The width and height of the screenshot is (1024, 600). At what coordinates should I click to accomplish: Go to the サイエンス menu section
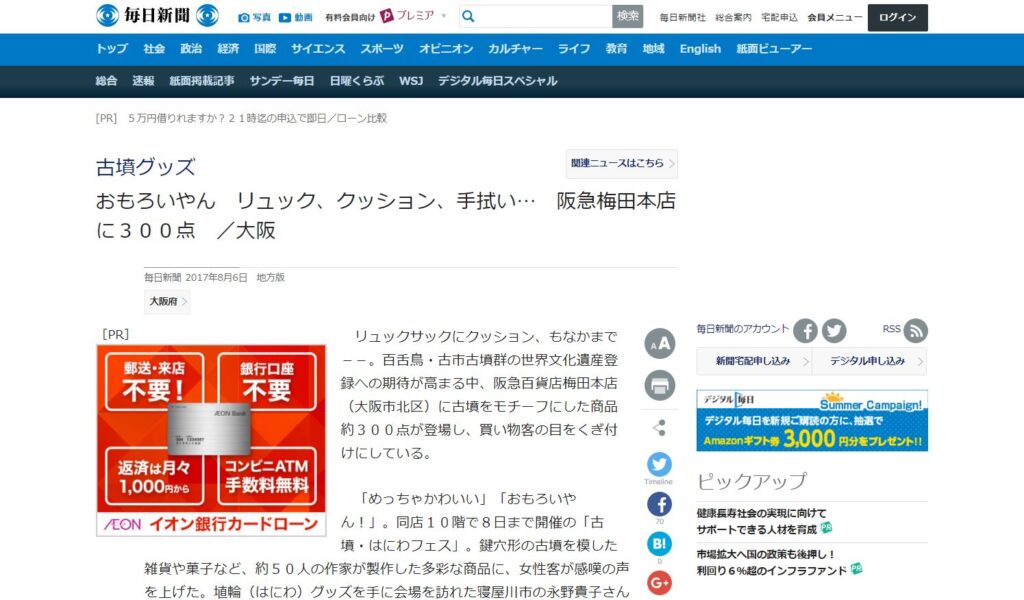point(318,49)
